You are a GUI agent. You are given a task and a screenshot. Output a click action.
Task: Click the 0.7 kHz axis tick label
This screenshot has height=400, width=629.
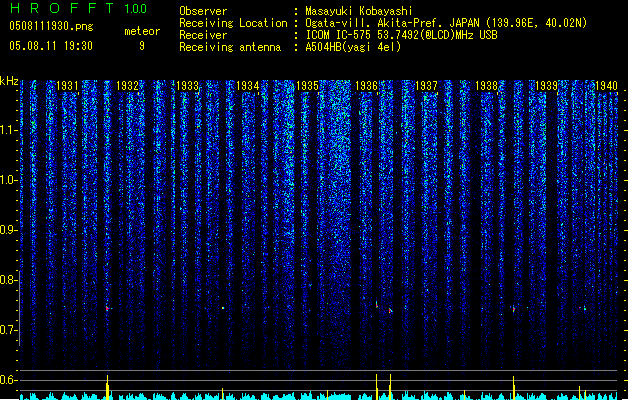(x=8, y=330)
